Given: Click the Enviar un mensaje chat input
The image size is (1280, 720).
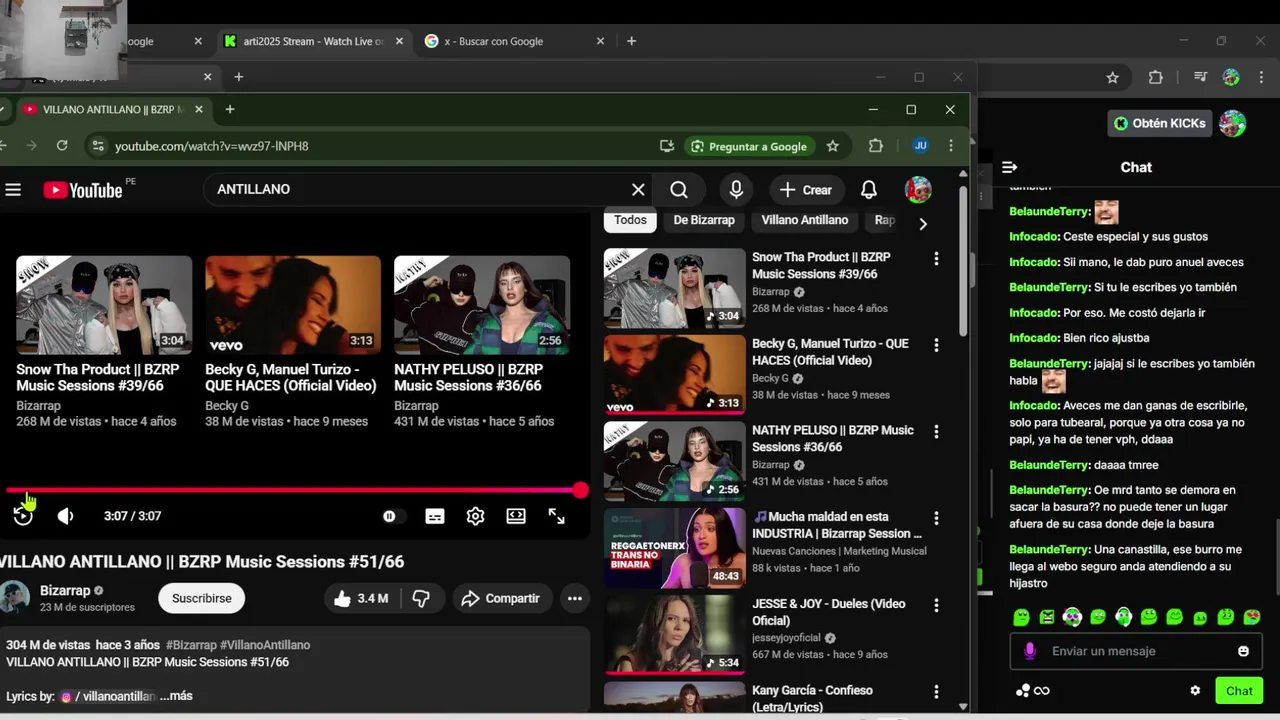Looking at the screenshot, I should (x=1135, y=651).
